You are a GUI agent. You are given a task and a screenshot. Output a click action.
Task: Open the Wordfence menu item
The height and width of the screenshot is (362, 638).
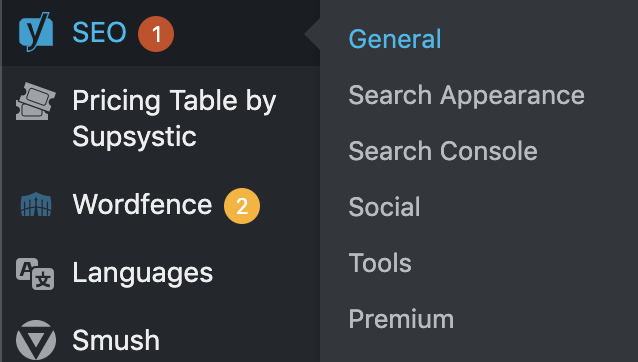[142, 204]
